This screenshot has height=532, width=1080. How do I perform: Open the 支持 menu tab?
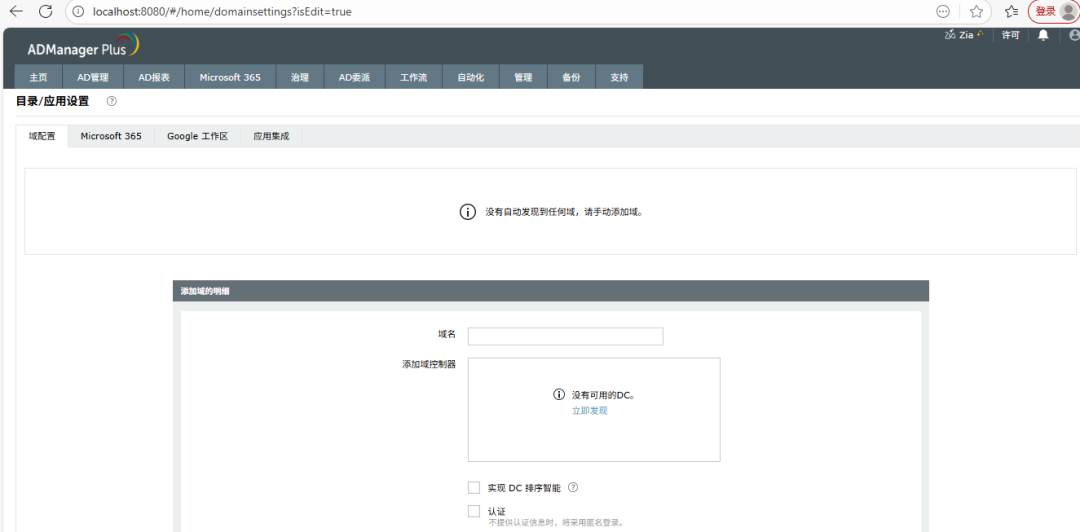(619, 77)
